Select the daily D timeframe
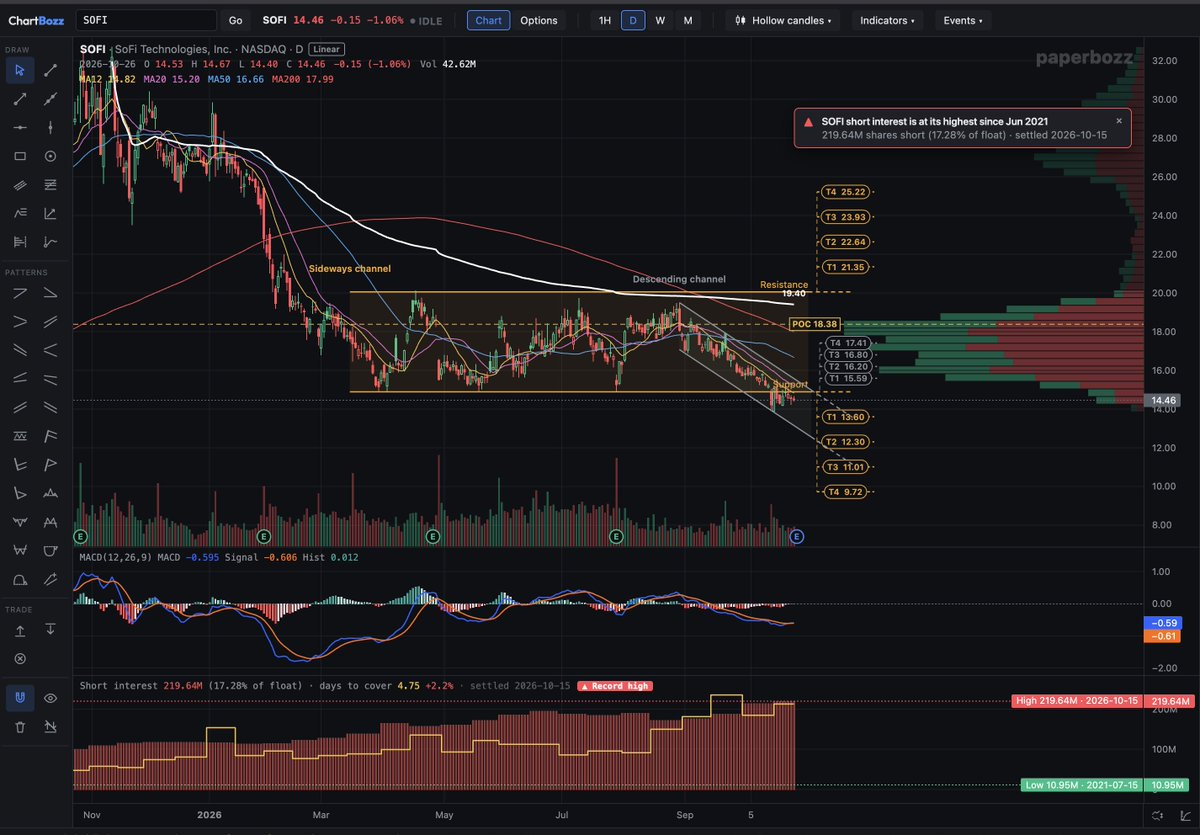This screenshot has width=1200, height=835. (633, 20)
